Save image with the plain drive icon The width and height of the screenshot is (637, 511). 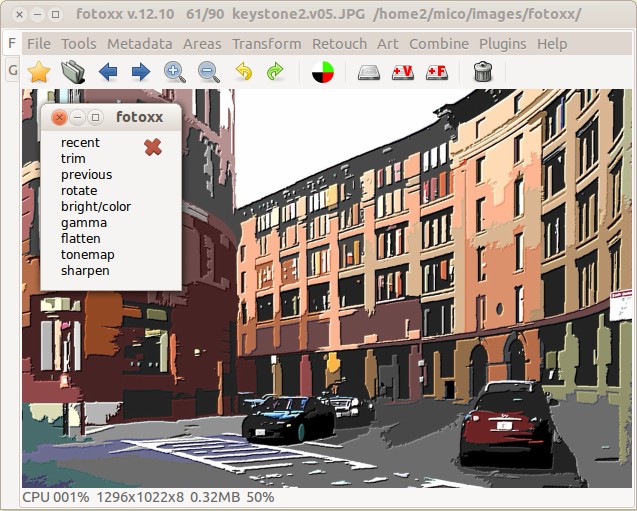(x=369, y=72)
